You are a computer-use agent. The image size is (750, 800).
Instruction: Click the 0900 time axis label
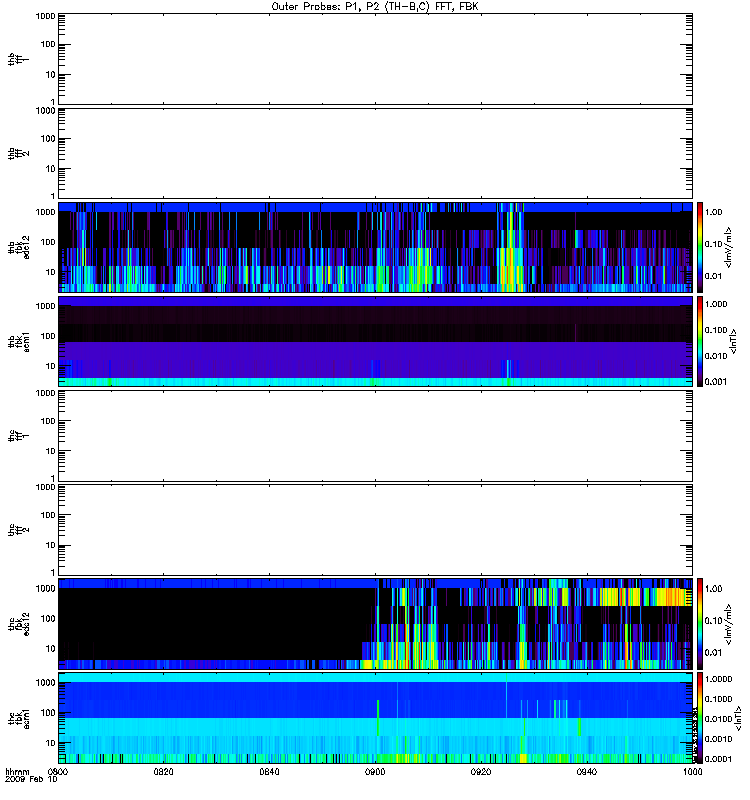click(x=375, y=771)
